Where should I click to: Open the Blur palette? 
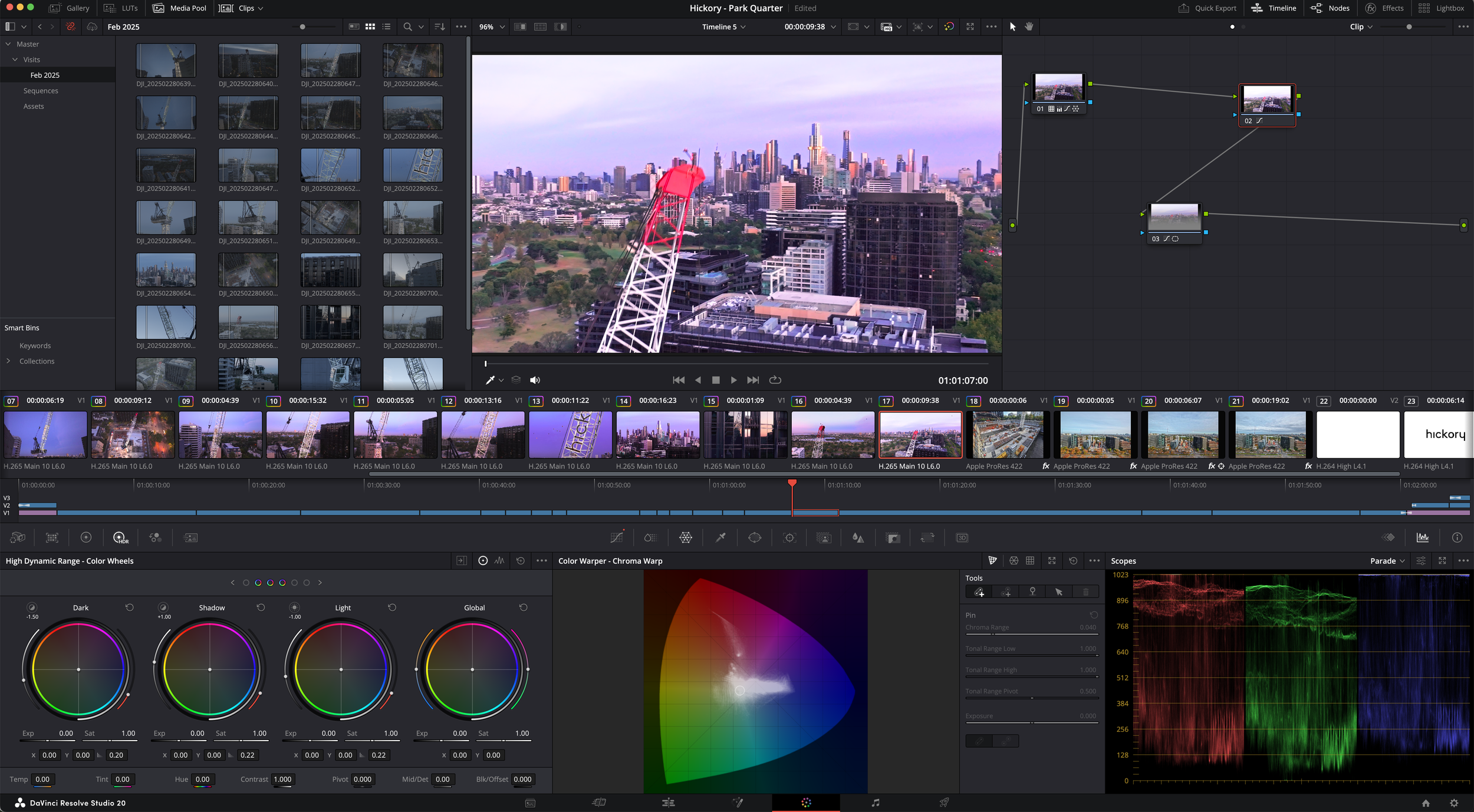click(x=858, y=537)
